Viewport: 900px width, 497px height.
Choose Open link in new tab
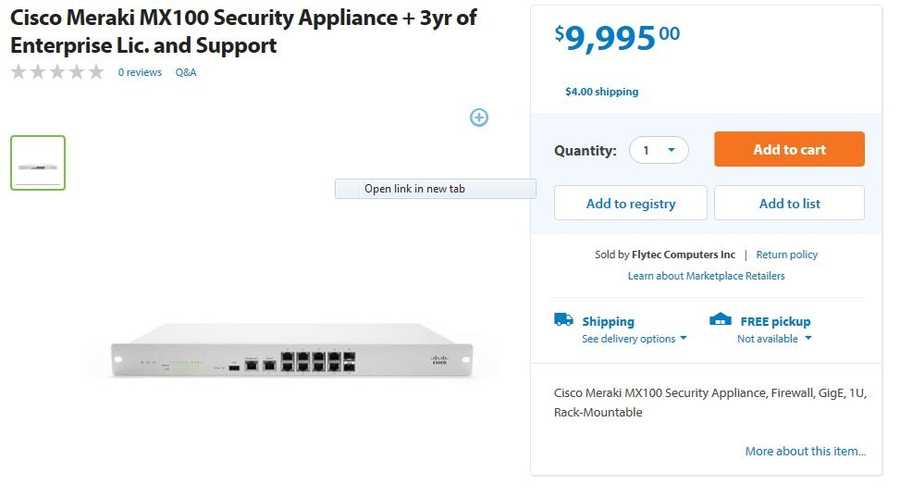click(435, 189)
